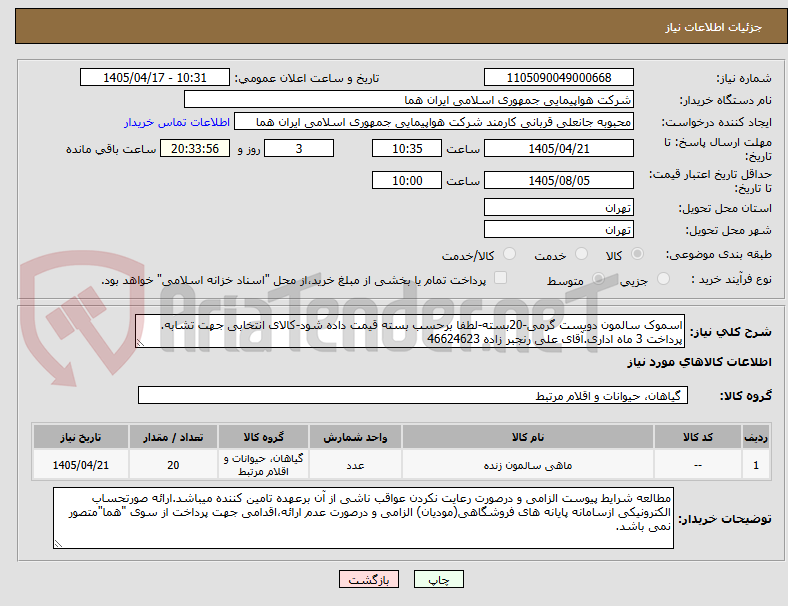This screenshot has width=788, height=606.
Task: Click the گروه کالا goods group field
Action: coord(413,395)
